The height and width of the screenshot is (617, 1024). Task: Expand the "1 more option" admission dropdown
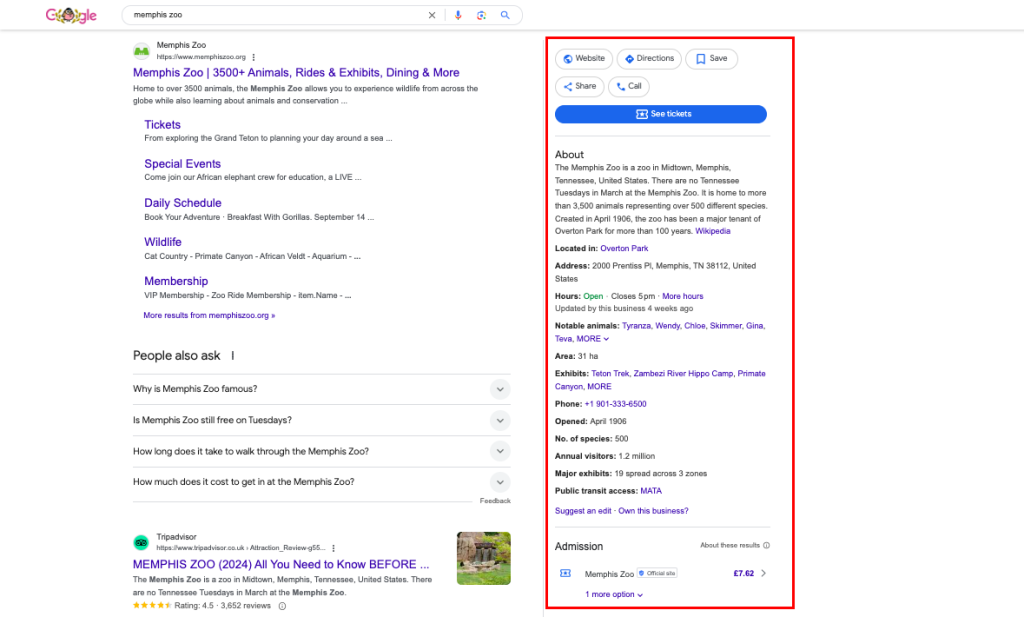pyautogui.click(x=614, y=594)
